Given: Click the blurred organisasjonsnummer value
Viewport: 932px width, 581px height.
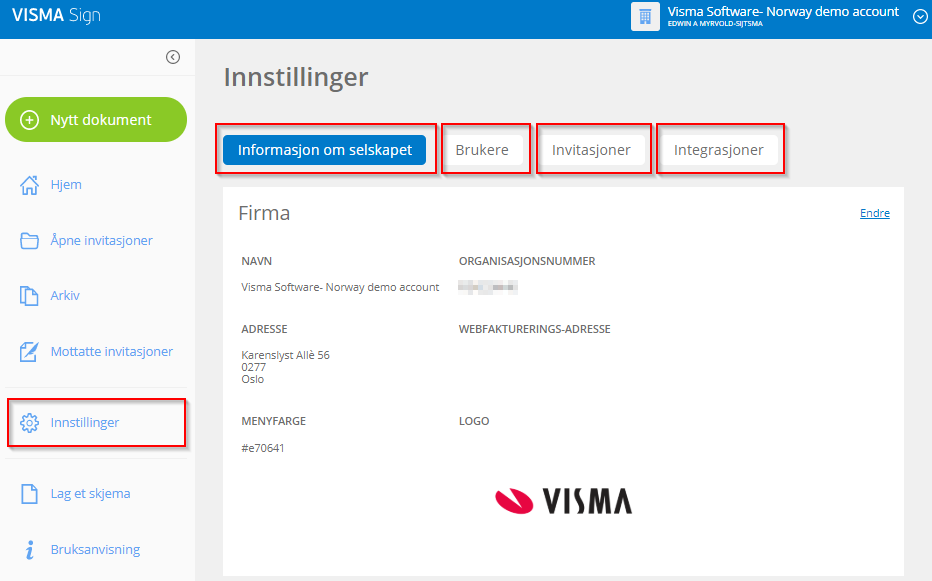Looking at the screenshot, I should click(488, 287).
